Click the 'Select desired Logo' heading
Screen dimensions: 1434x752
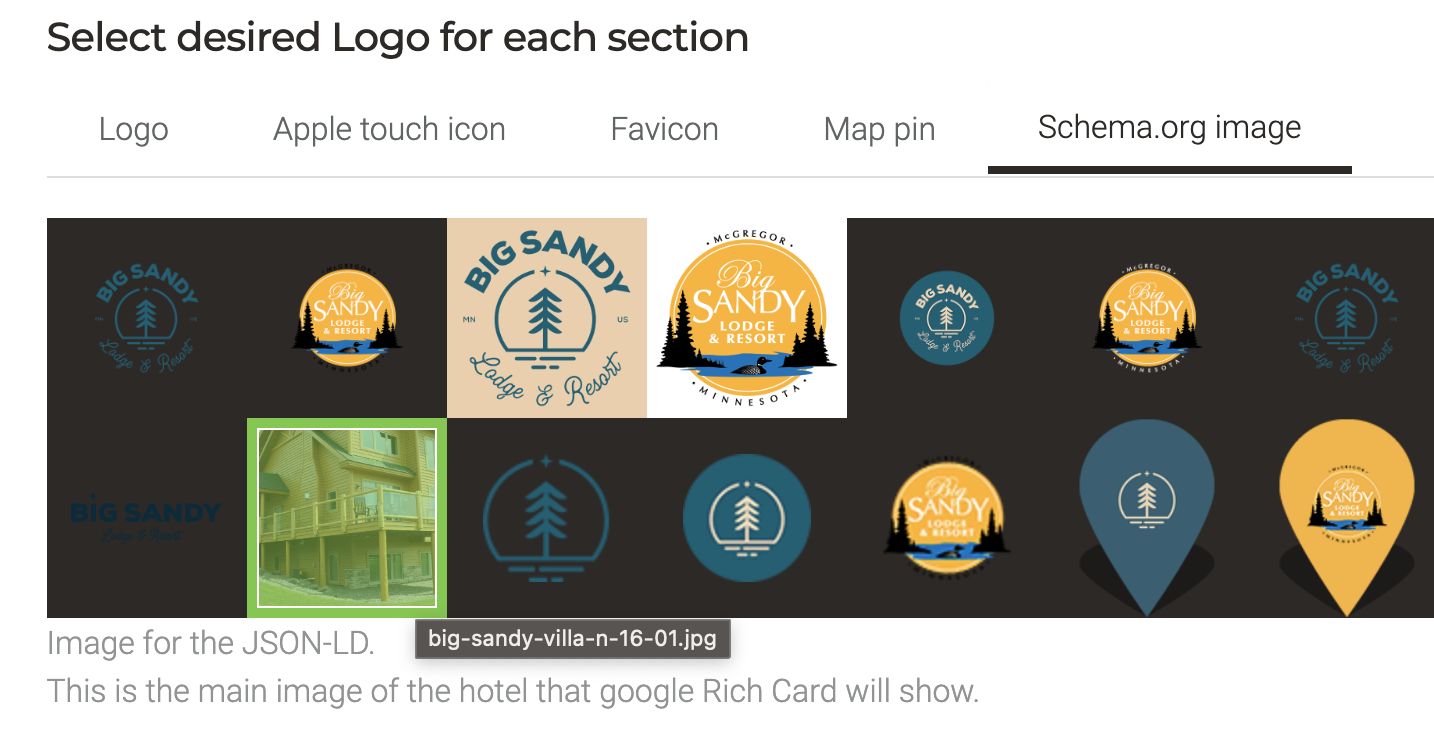point(397,38)
